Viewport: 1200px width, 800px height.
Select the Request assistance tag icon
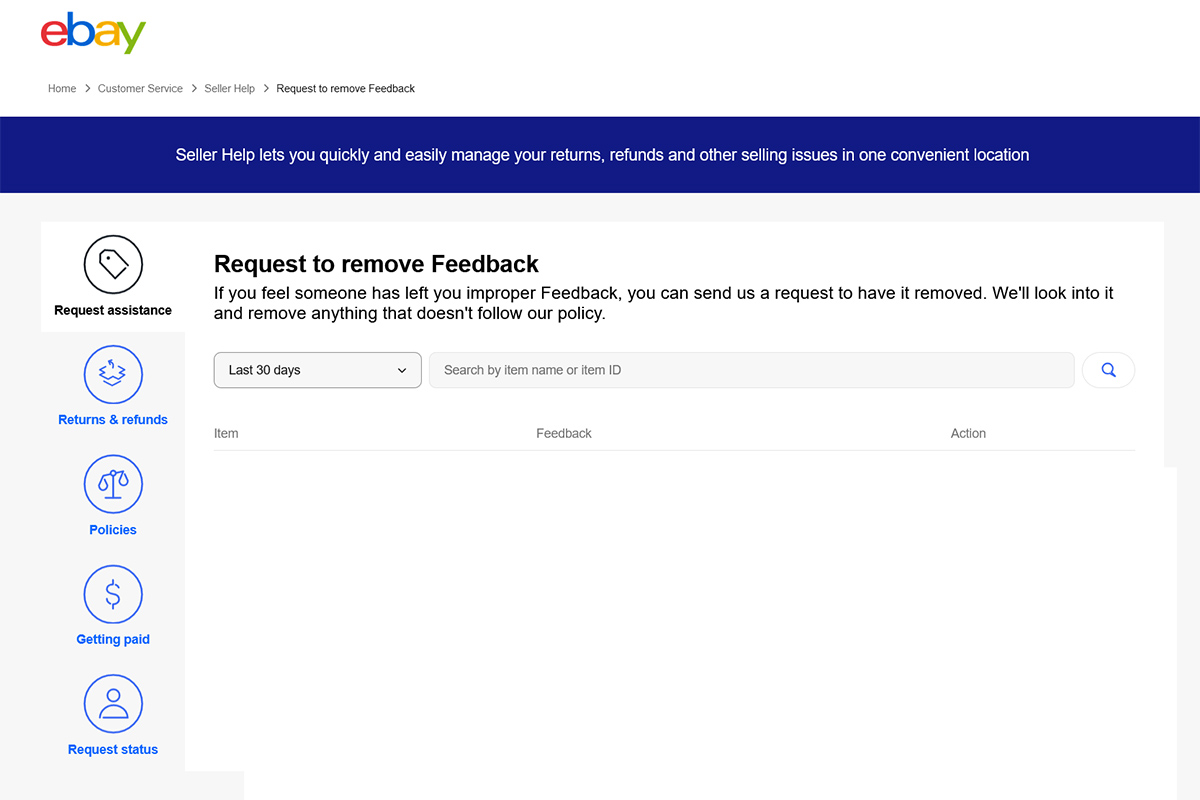click(113, 264)
